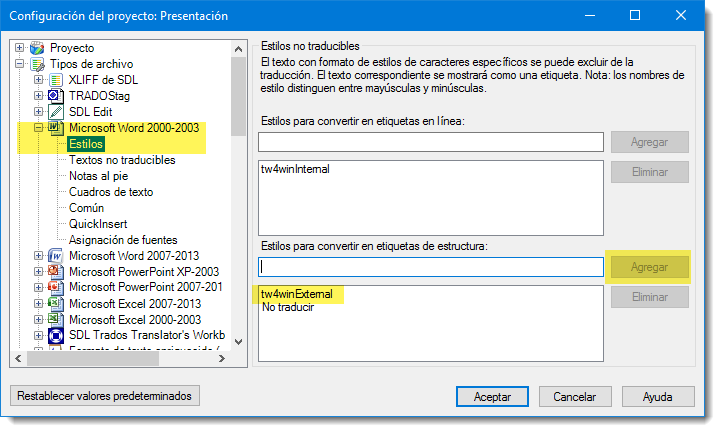Click the vertical scrollbar thumb in tree

(238, 96)
